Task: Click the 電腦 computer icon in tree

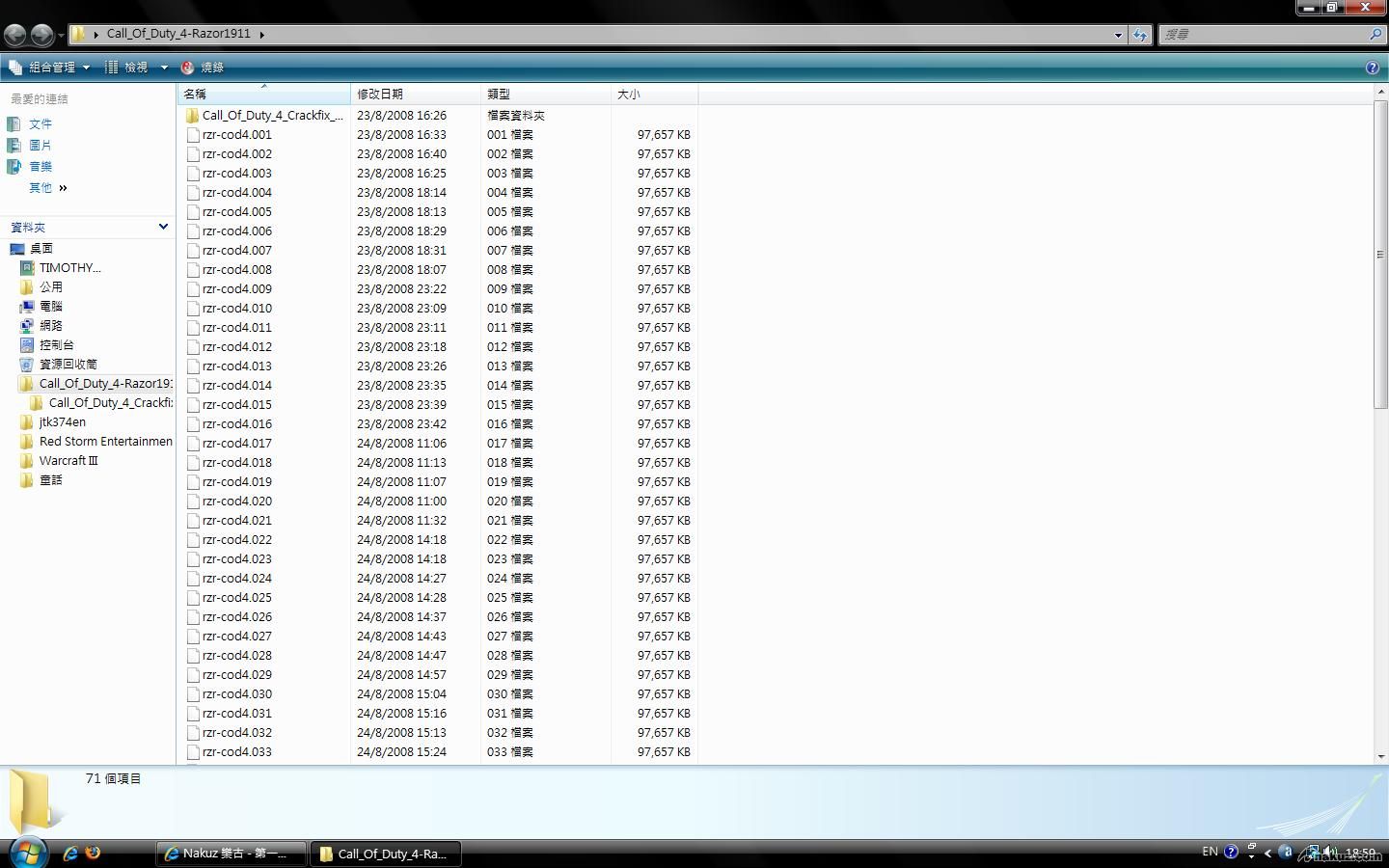Action: pyautogui.click(x=27, y=307)
